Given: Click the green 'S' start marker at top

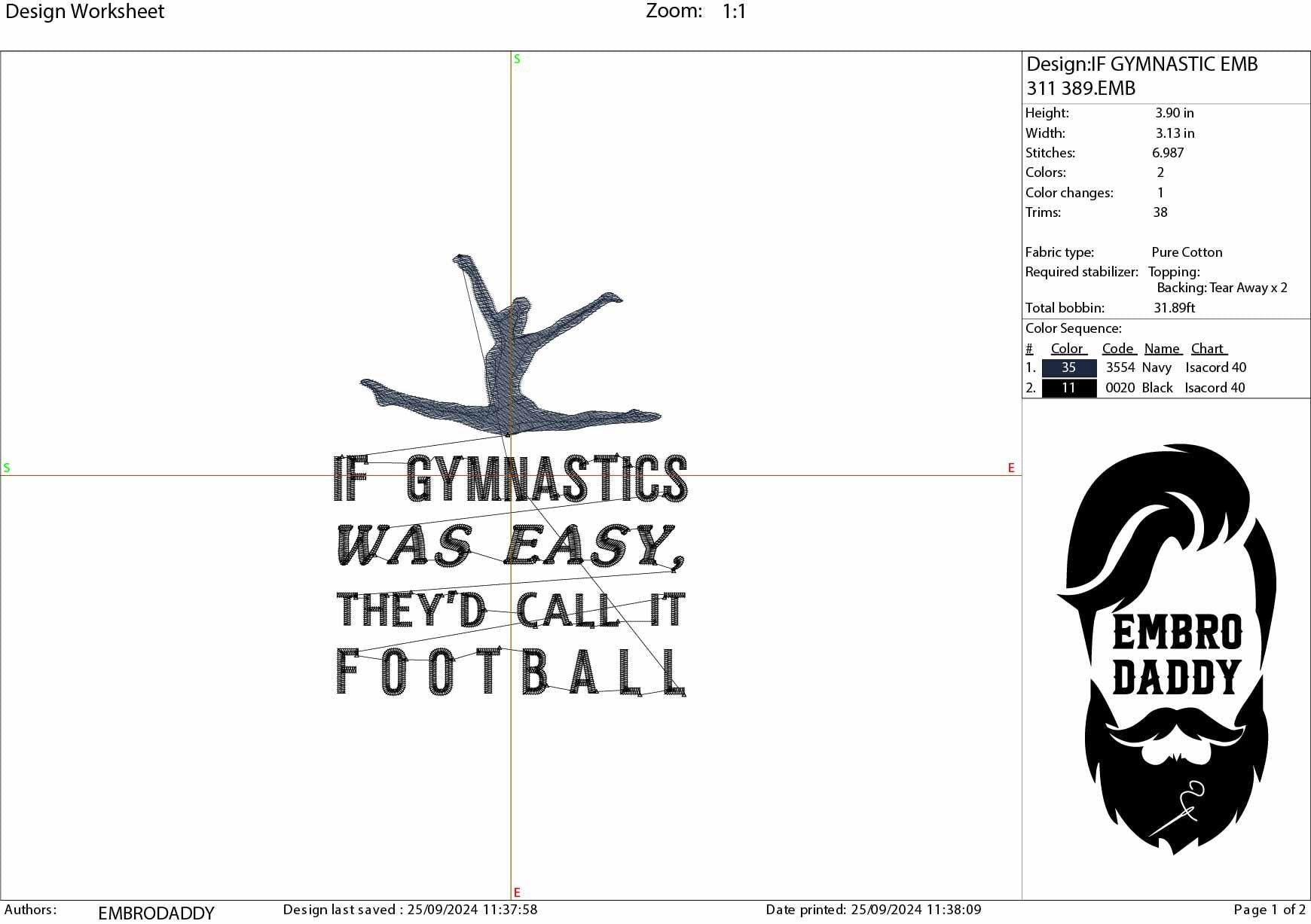Looking at the screenshot, I should [x=517, y=59].
